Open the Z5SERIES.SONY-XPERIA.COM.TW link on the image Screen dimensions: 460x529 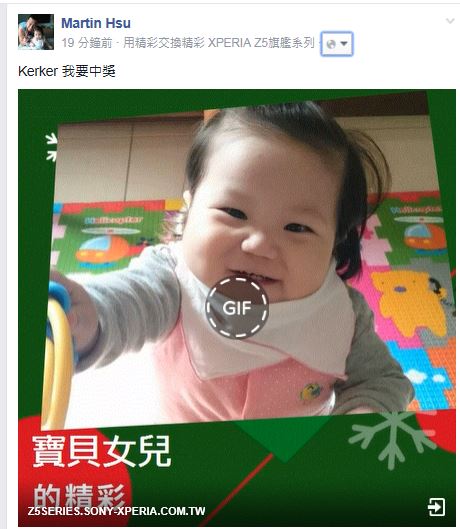click(116, 511)
